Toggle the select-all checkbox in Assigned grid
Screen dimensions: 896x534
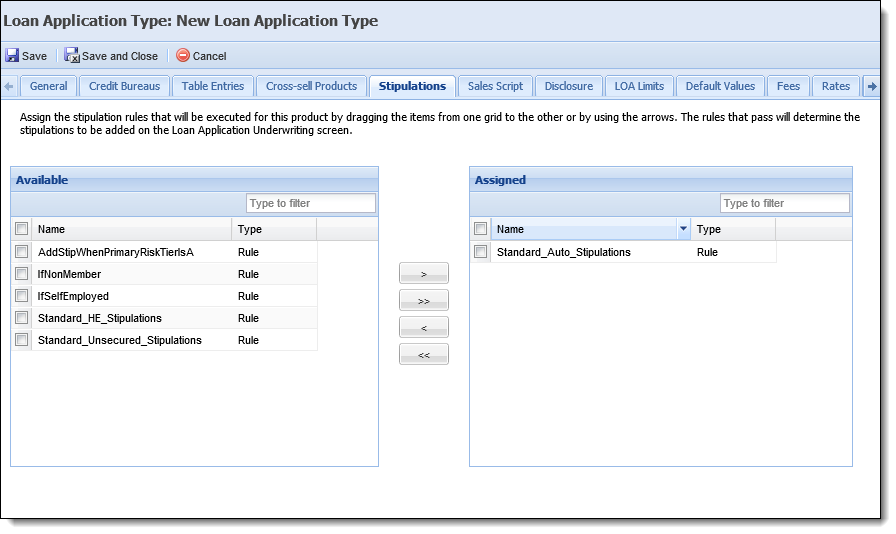[x=481, y=229]
